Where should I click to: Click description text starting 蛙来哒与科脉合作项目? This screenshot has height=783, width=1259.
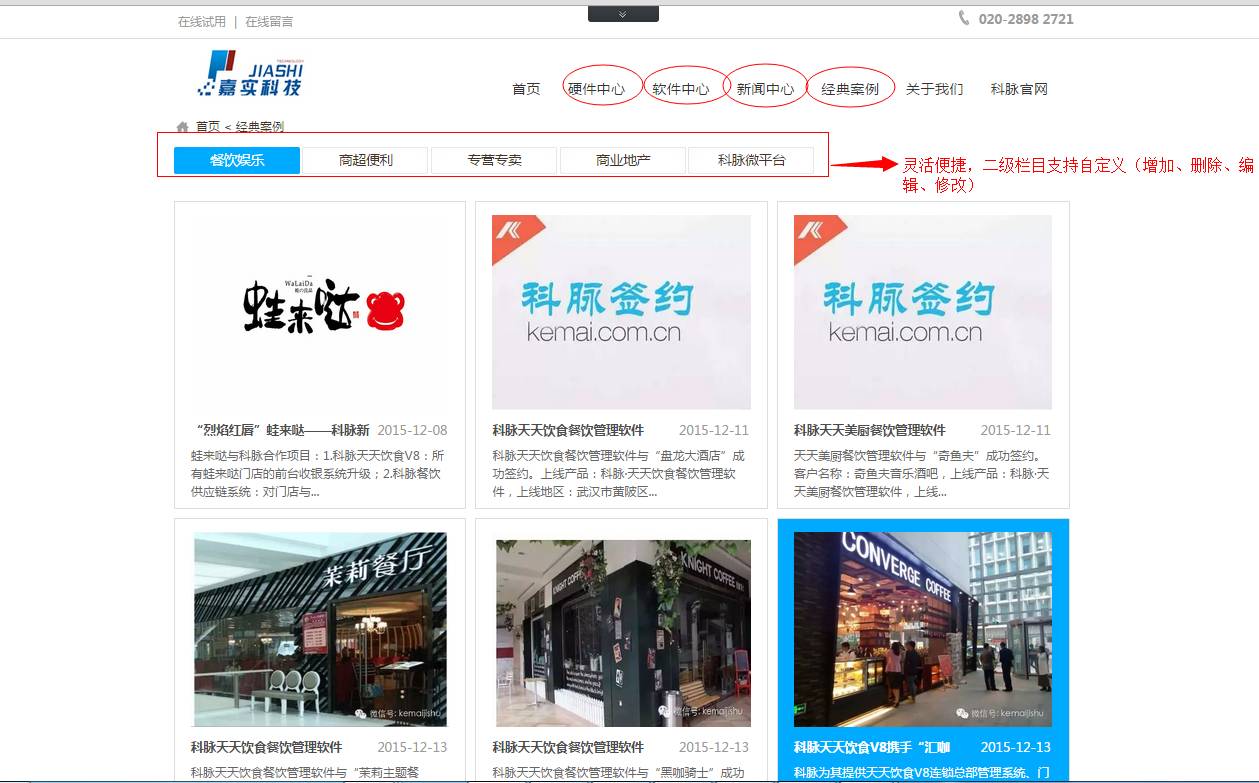pyautogui.click(x=316, y=473)
